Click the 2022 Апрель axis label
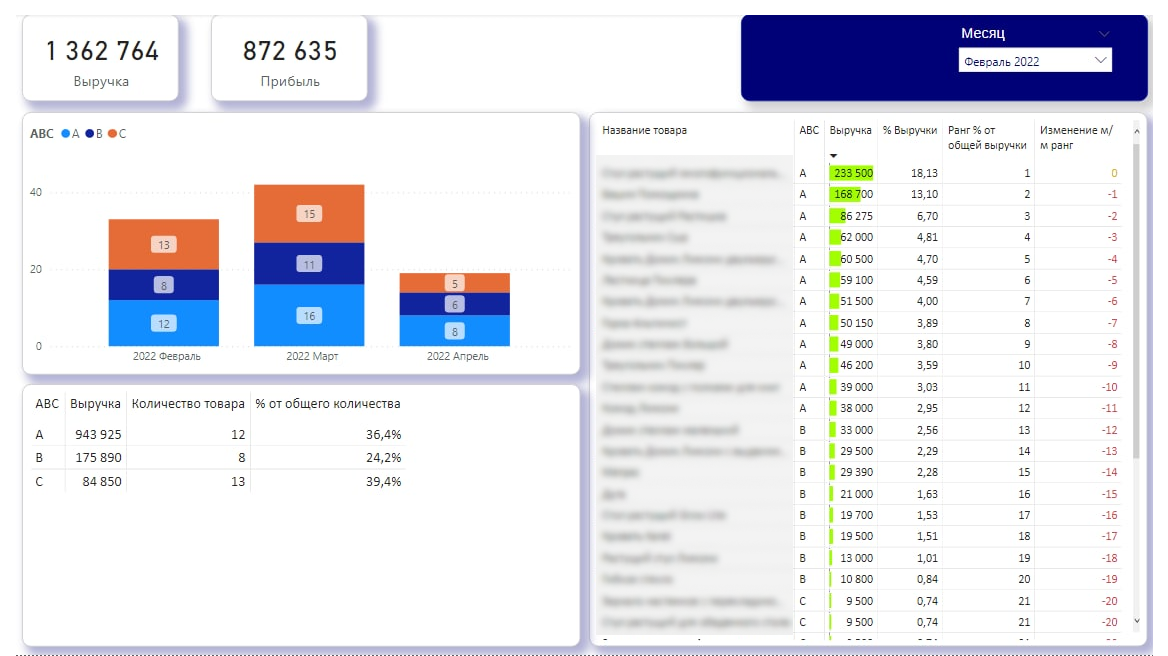Image resolution: width=1168 pixels, height=656 pixels. tap(457, 356)
